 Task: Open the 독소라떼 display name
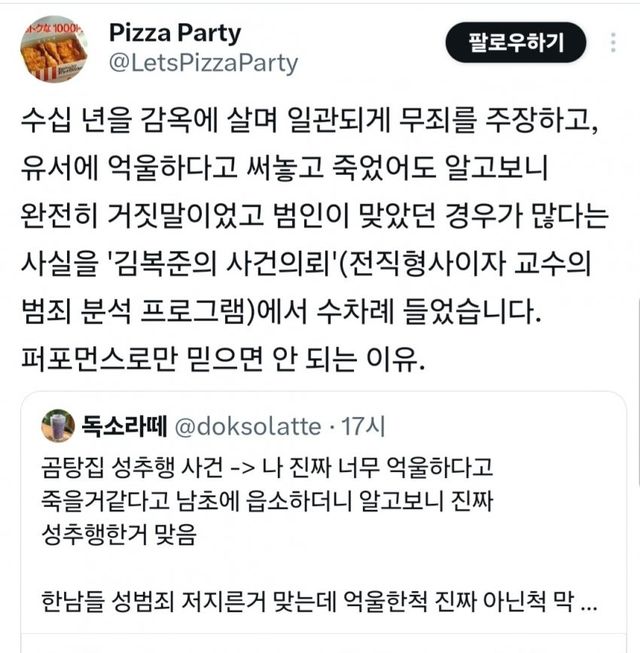(125, 427)
